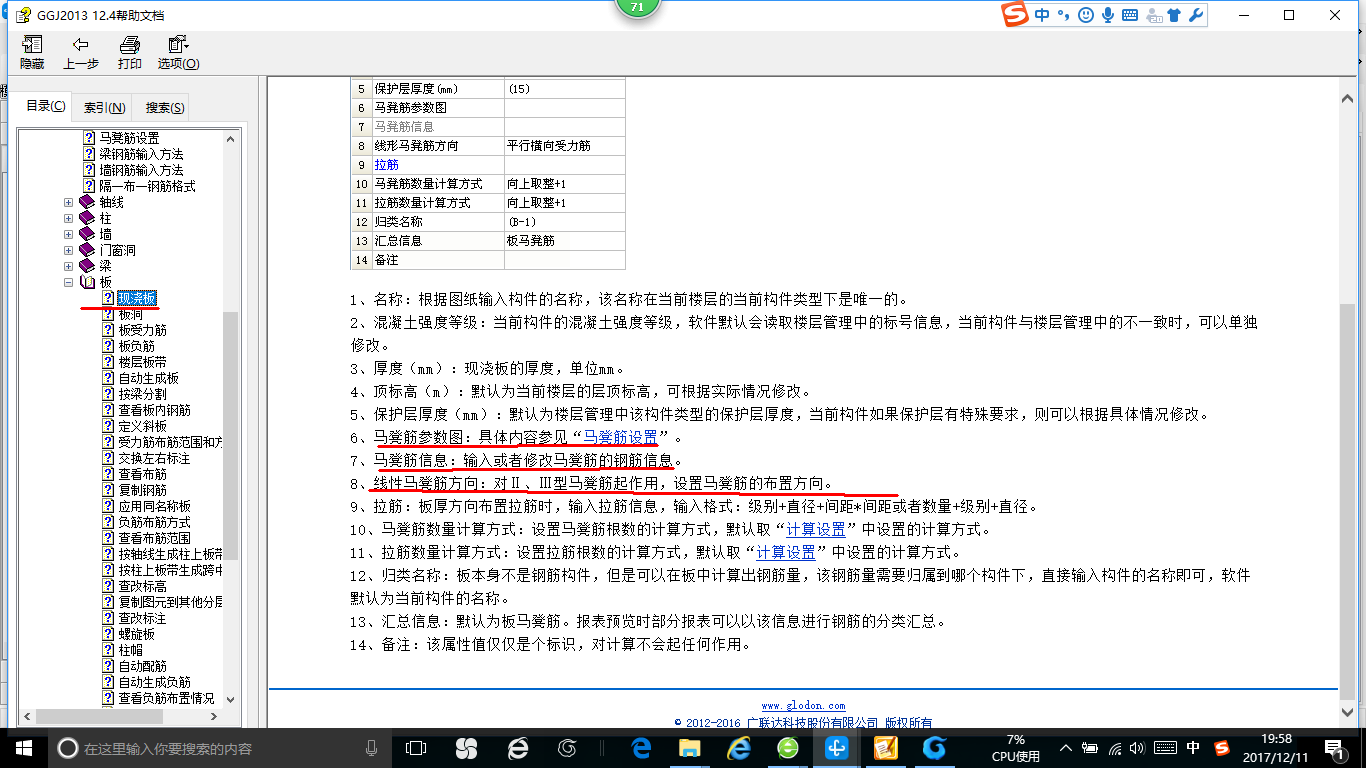Click the blue 拉筋 link in table

[x=386, y=164]
